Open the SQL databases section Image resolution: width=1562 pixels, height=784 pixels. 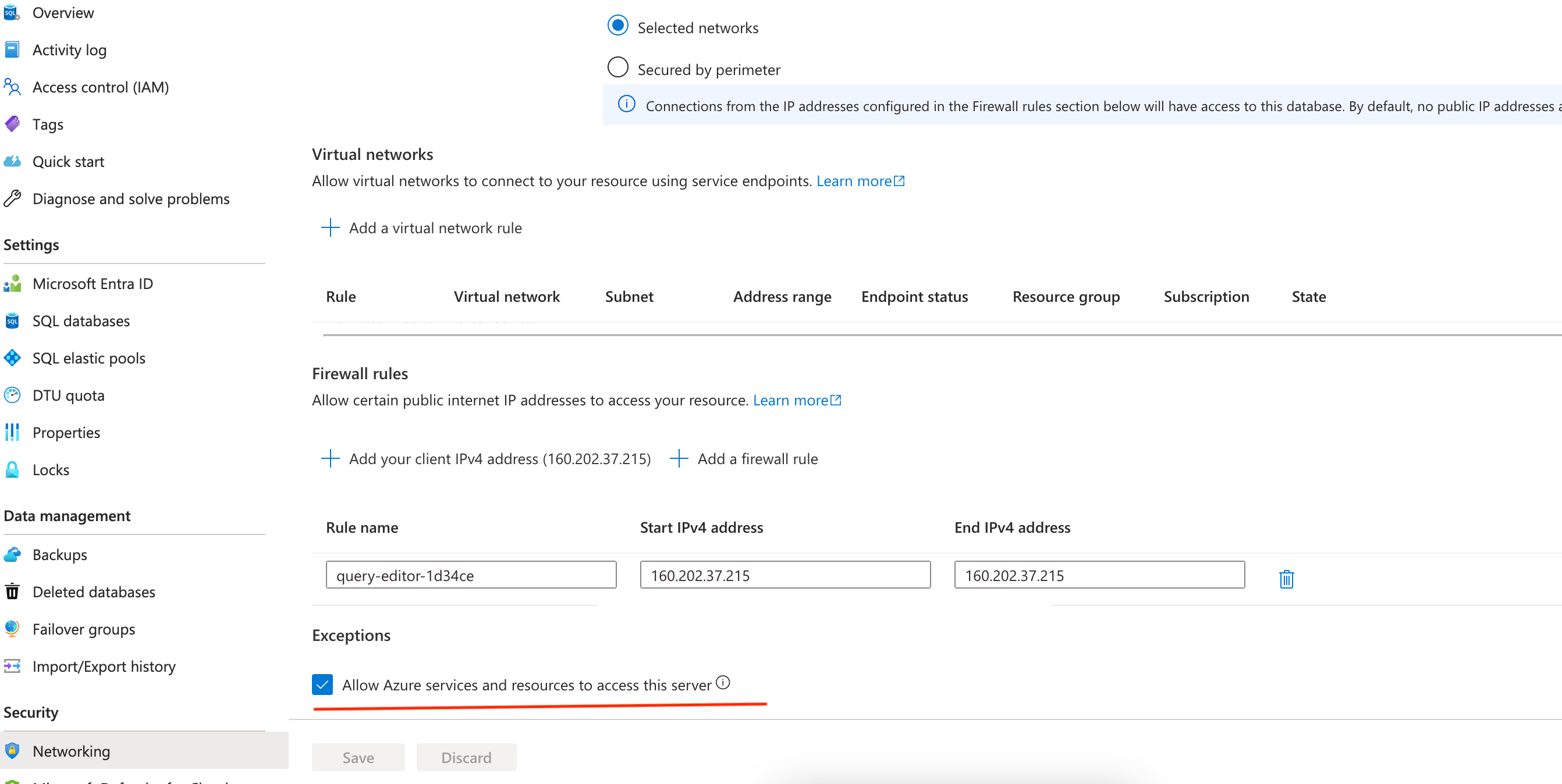(x=81, y=320)
